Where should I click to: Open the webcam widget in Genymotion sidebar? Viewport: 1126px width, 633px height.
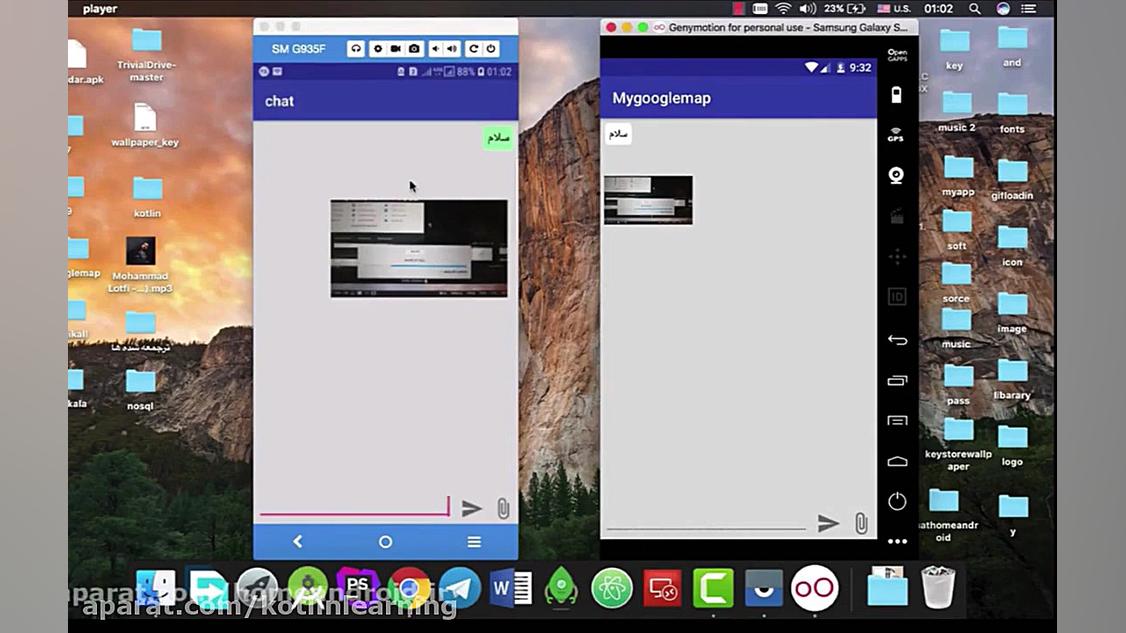[896, 175]
